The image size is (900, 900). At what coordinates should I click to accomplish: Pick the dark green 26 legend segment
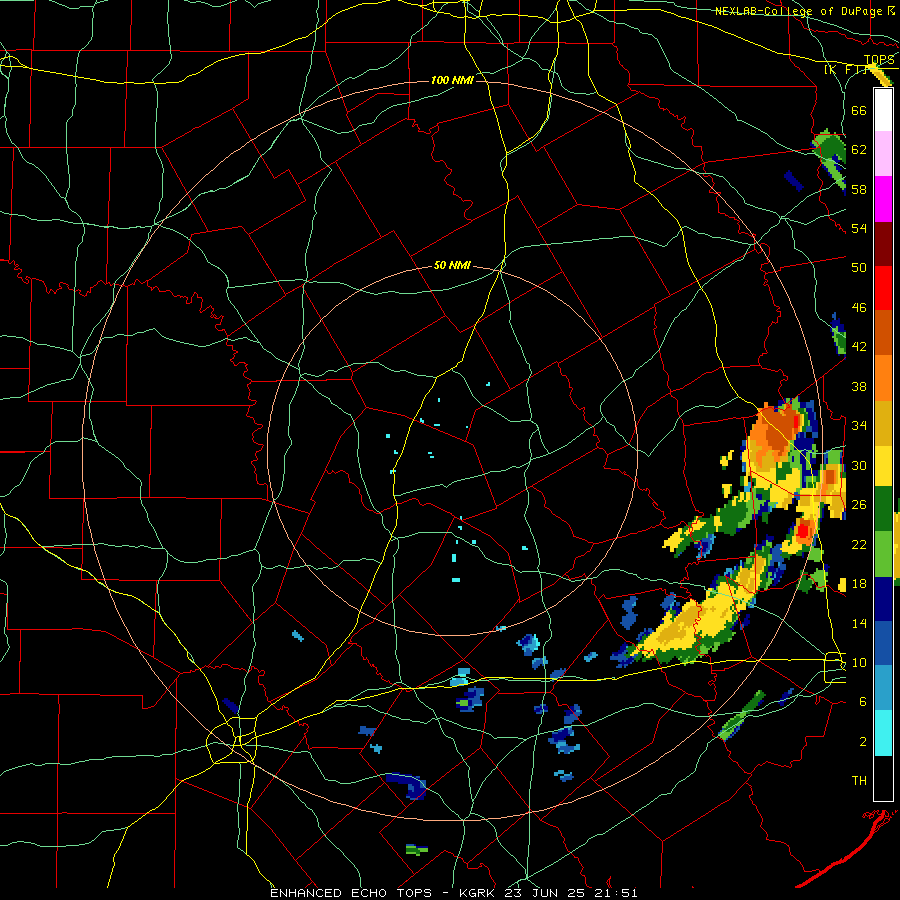[883, 509]
